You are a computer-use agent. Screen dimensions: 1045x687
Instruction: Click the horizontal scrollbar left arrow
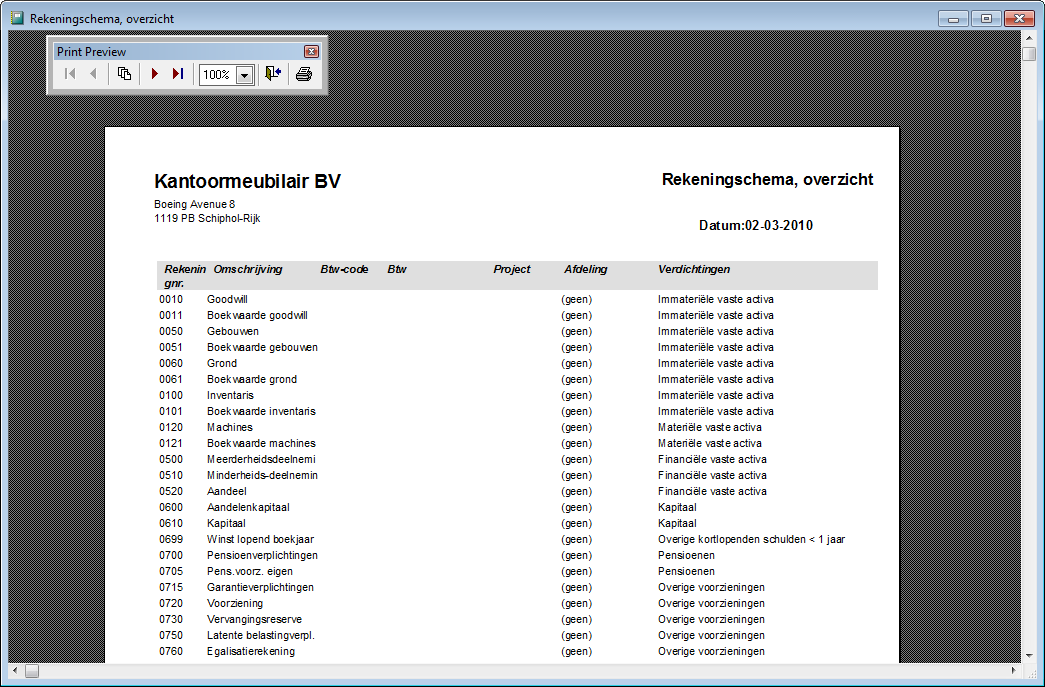(15, 671)
